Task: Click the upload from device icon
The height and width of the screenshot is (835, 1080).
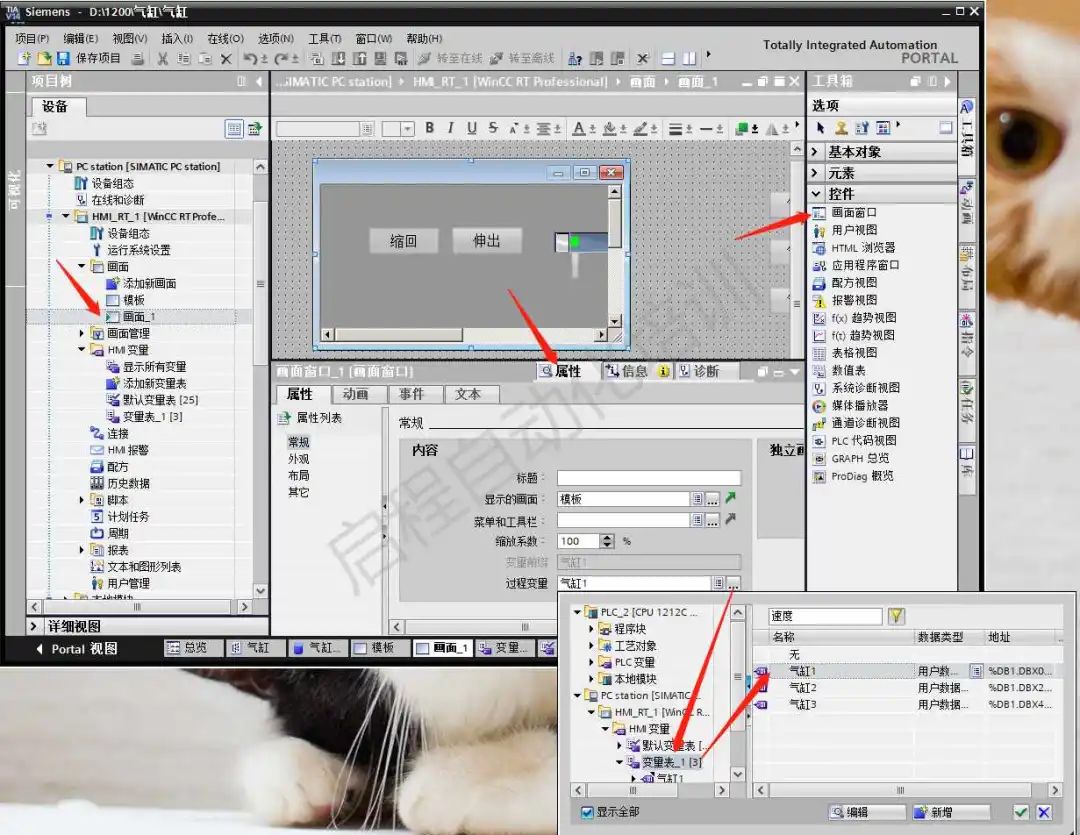Action: click(x=359, y=59)
